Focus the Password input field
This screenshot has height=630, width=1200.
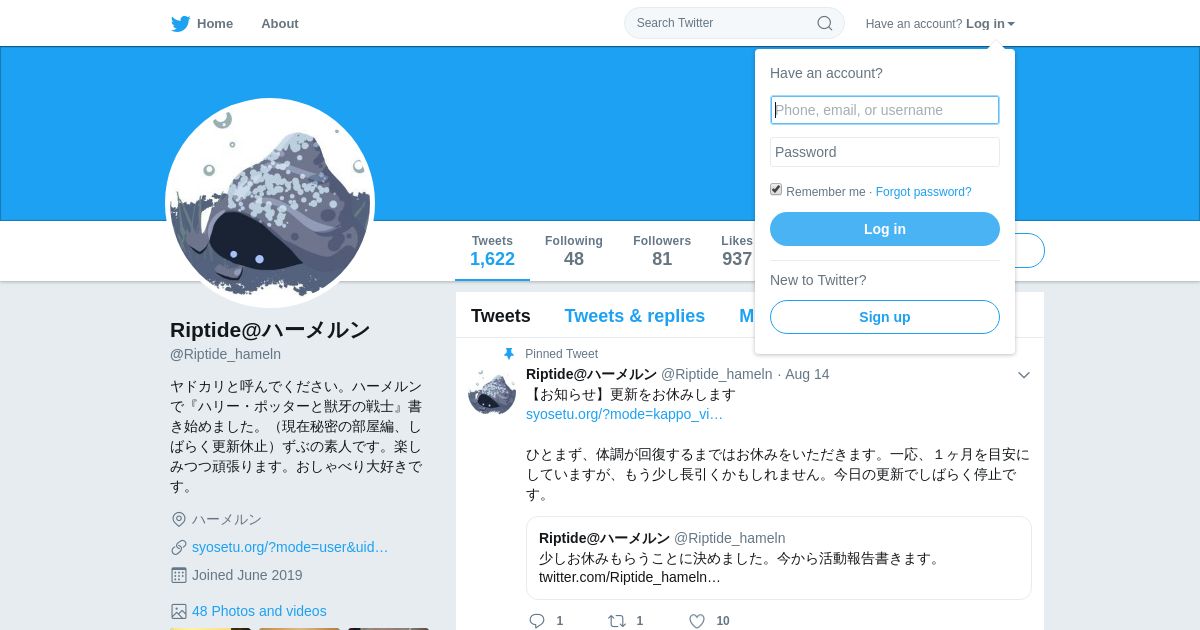pos(885,152)
